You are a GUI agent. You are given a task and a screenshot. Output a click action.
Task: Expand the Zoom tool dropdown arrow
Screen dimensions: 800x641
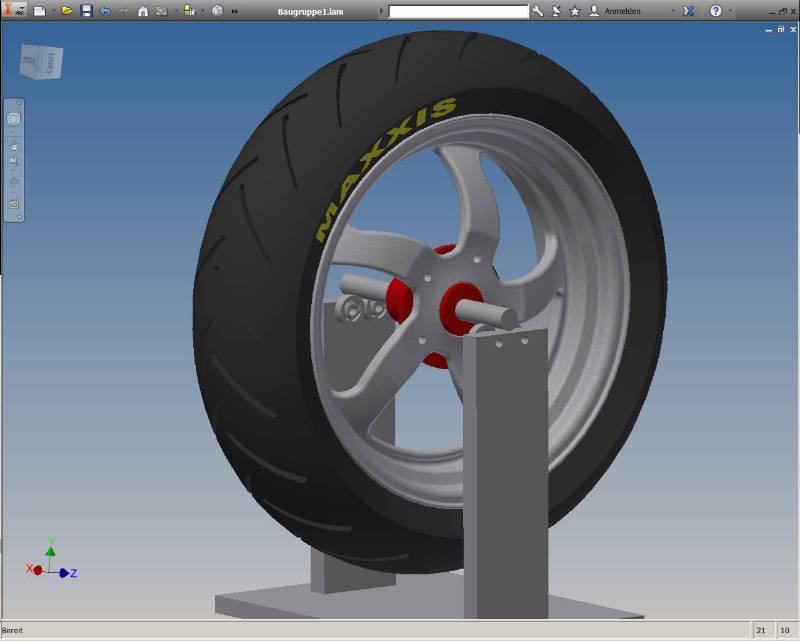pos(14,169)
